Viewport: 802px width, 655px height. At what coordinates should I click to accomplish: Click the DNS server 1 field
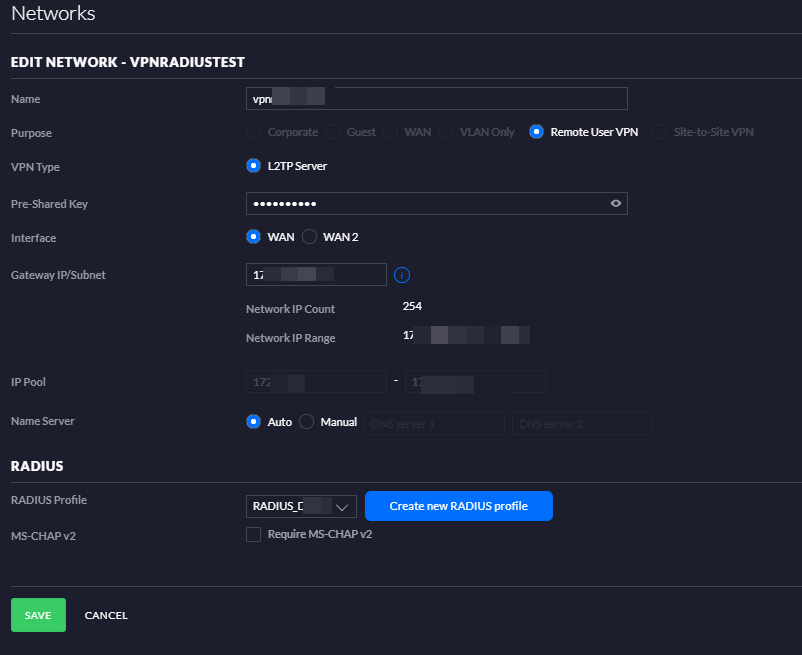(434, 423)
